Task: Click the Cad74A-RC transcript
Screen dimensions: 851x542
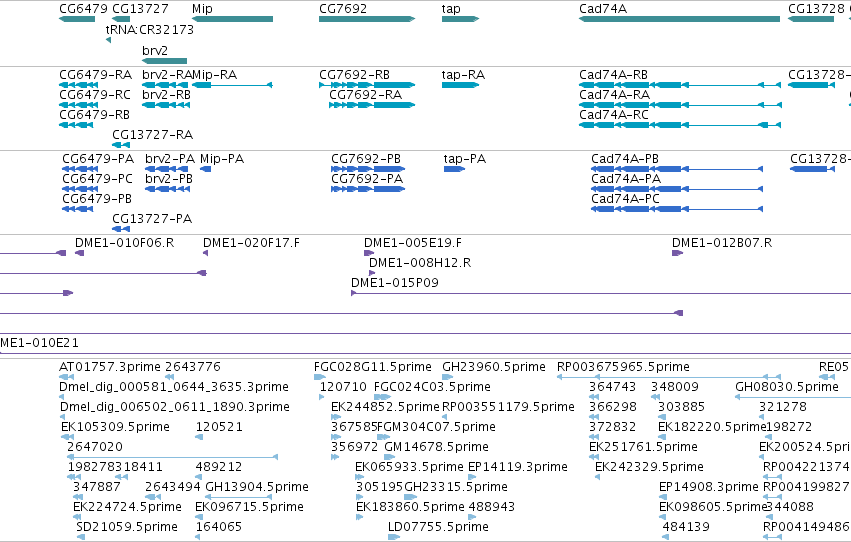Action: click(x=679, y=125)
